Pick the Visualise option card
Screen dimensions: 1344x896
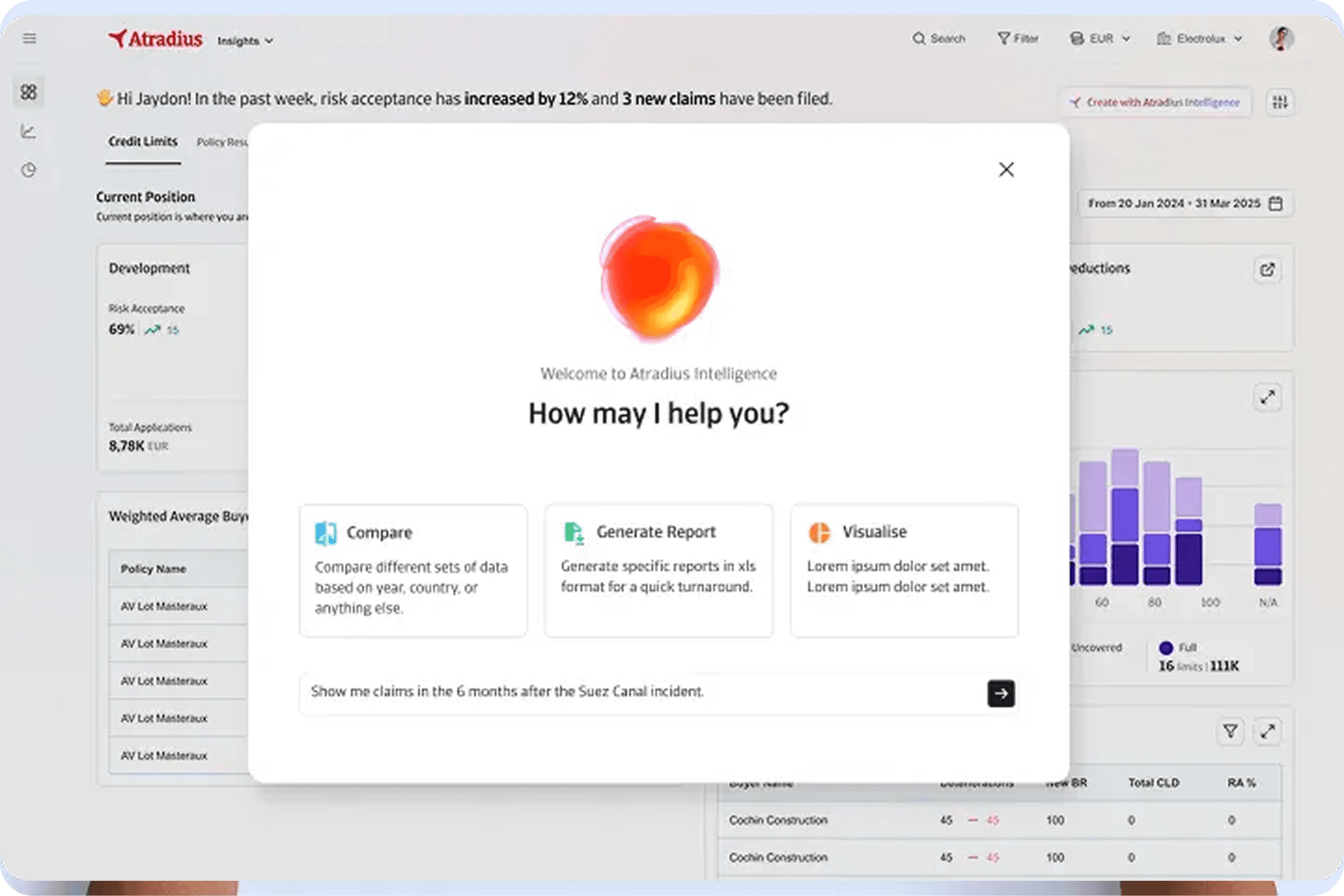tap(904, 570)
